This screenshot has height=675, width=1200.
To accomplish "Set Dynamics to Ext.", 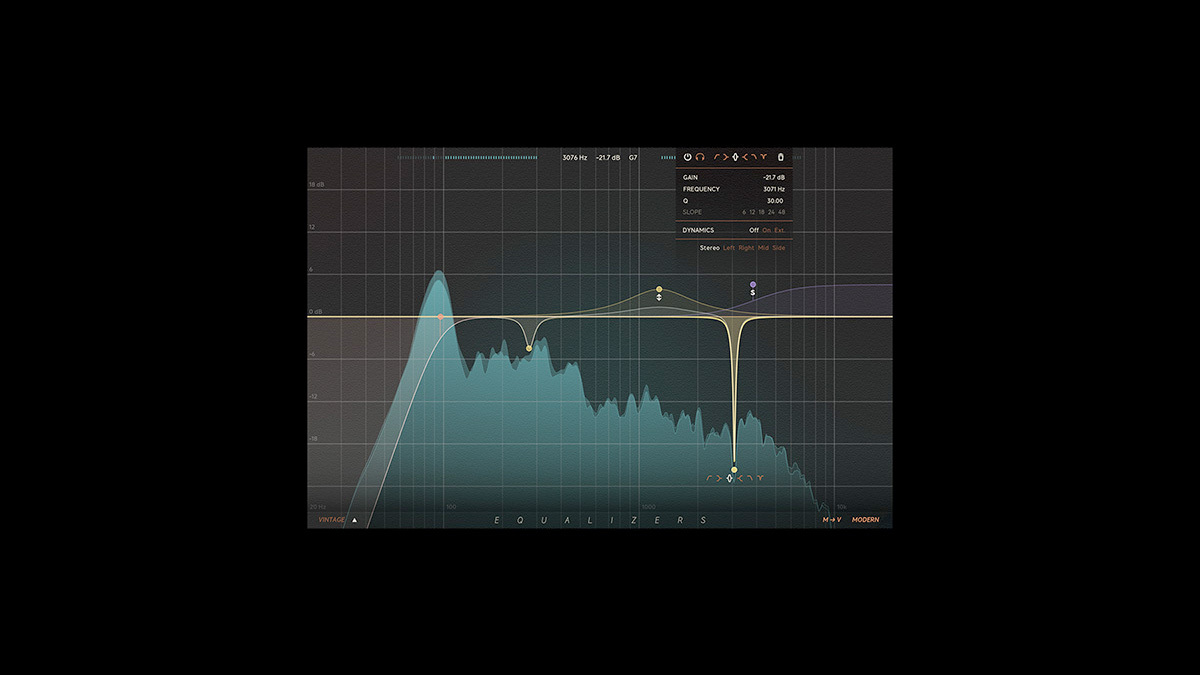I will pyautogui.click(x=780, y=230).
